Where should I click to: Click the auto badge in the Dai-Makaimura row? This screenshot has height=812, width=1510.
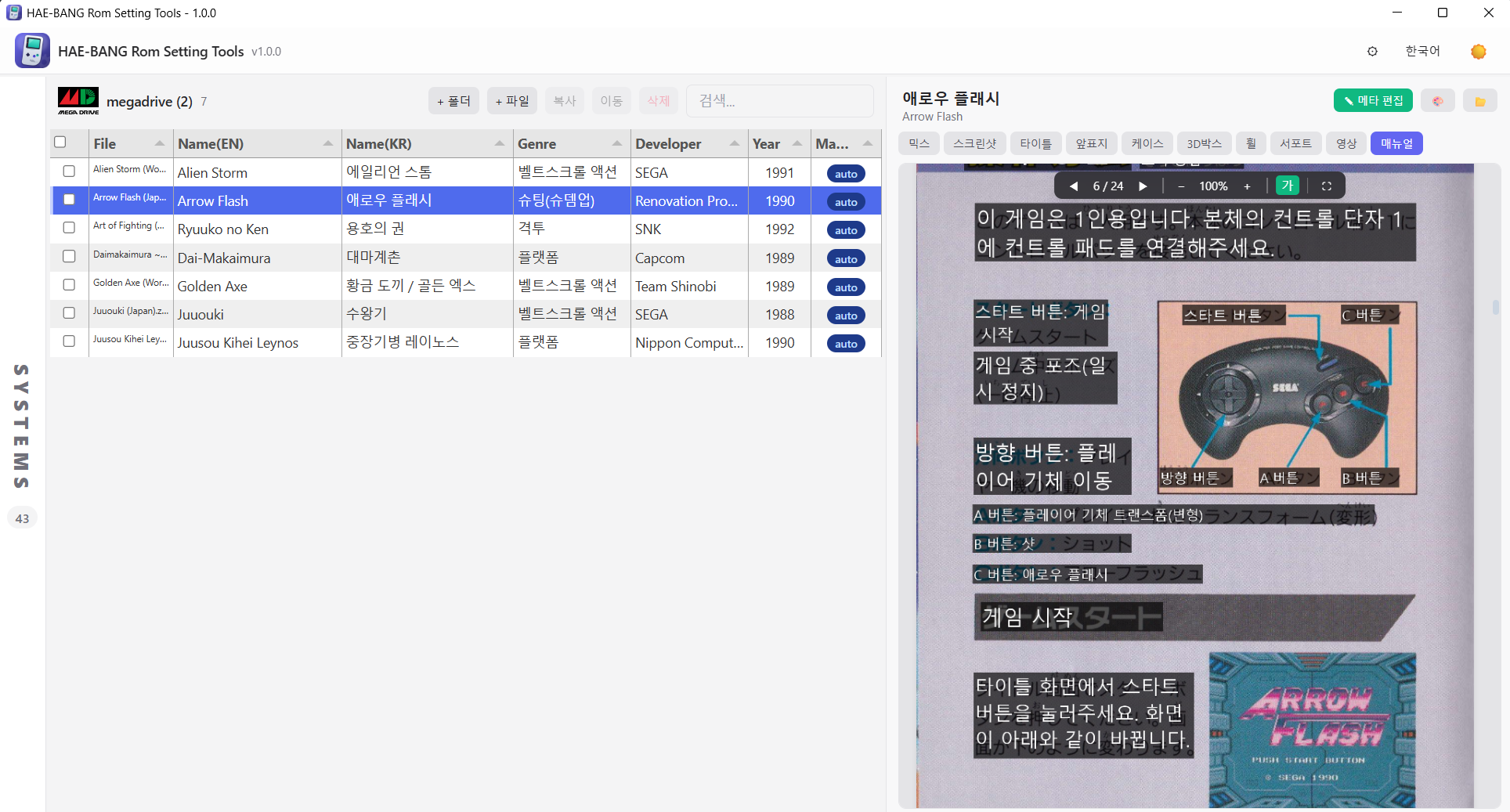846,259
